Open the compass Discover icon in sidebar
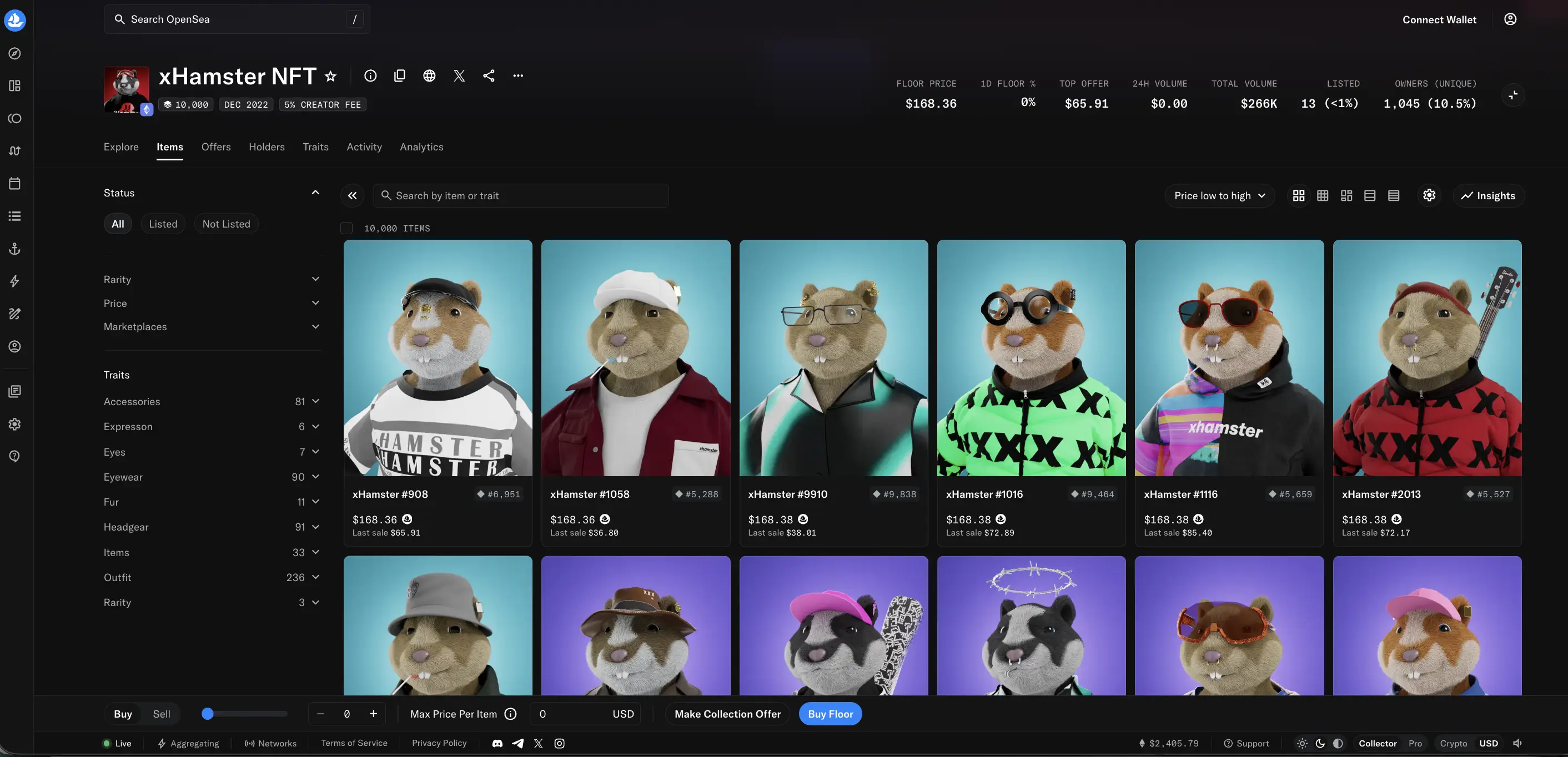The image size is (1568, 757). [14, 53]
